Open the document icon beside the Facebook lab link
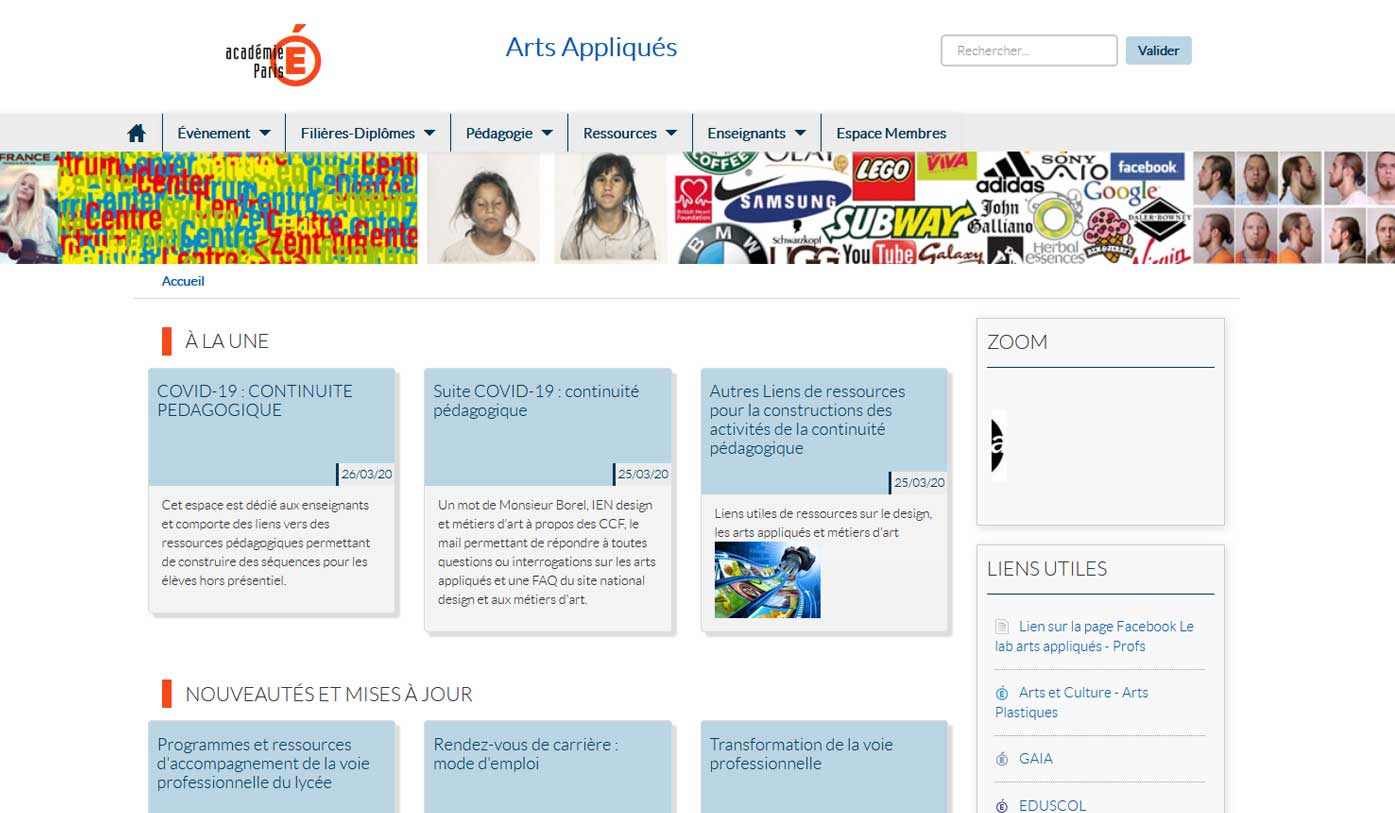 1002,627
